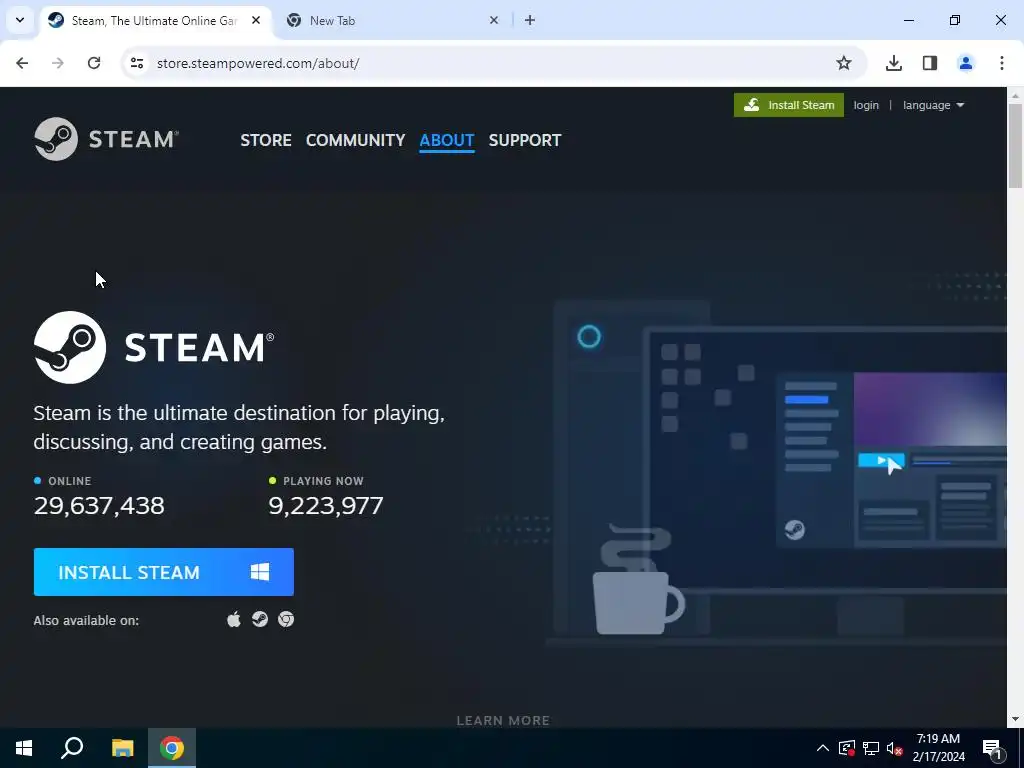
Task: Open the Windows Start menu
Action: pyautogui.click(x=24, y=748)
